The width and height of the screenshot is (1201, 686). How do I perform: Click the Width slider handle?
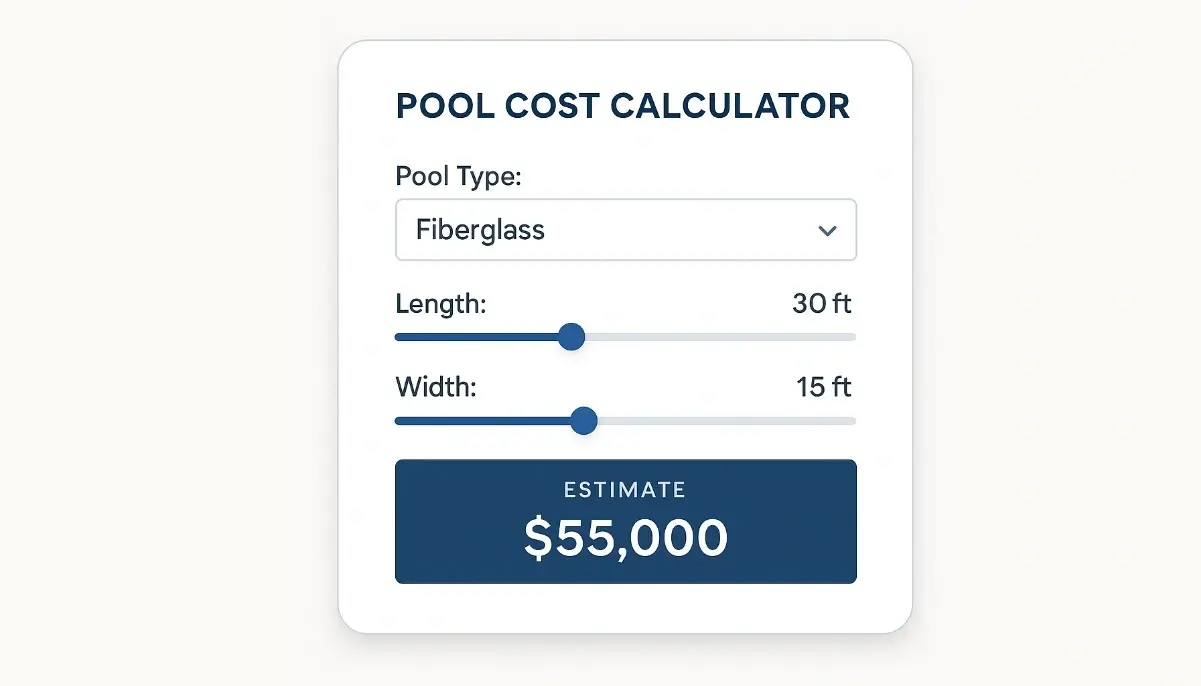[583, 421]
